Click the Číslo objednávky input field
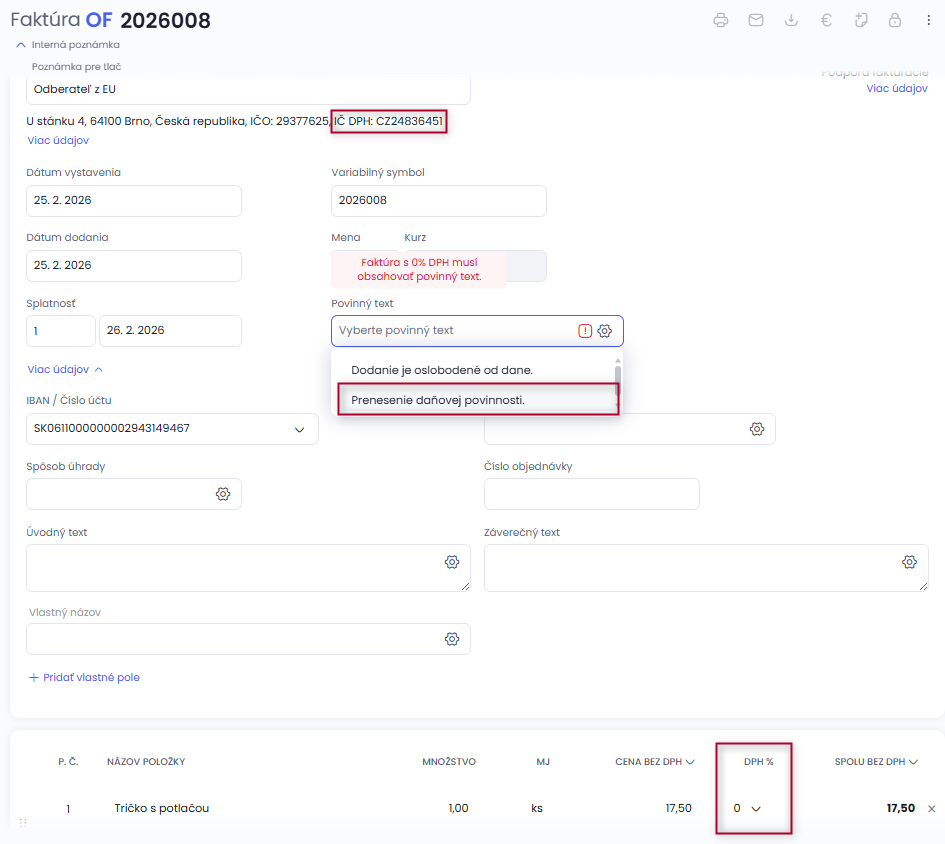 (591, 494)
